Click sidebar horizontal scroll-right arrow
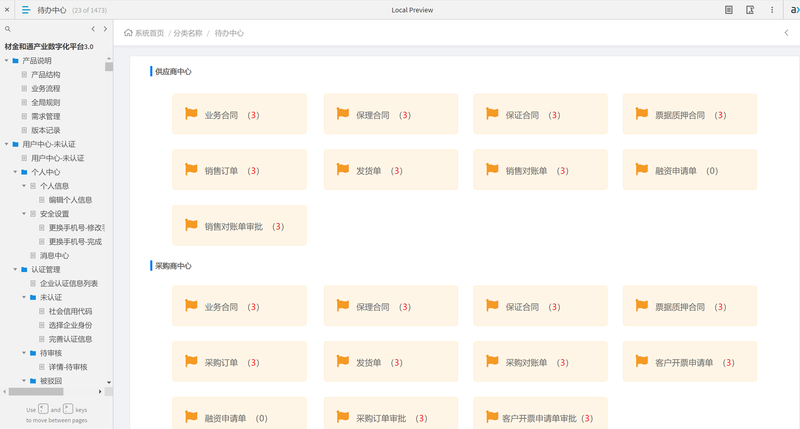The width and height of the screenshot is (800, 429). click(x=100, y=392)
